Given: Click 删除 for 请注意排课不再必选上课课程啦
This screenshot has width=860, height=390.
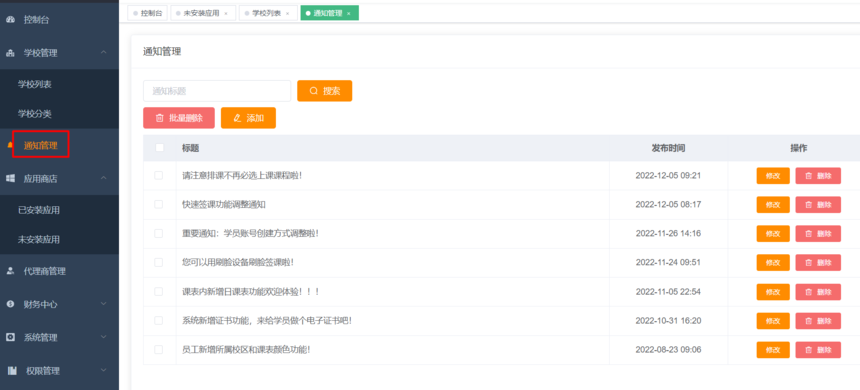Looking at the screenshot, I should (x=818, y=176).
